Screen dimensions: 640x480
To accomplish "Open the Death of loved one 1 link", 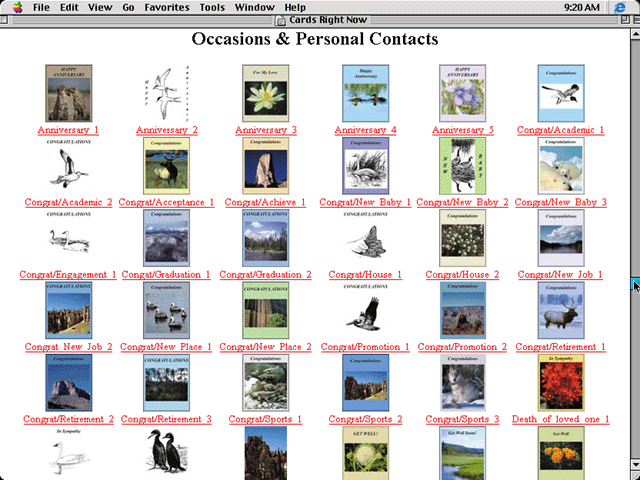I will click(561, 419).
